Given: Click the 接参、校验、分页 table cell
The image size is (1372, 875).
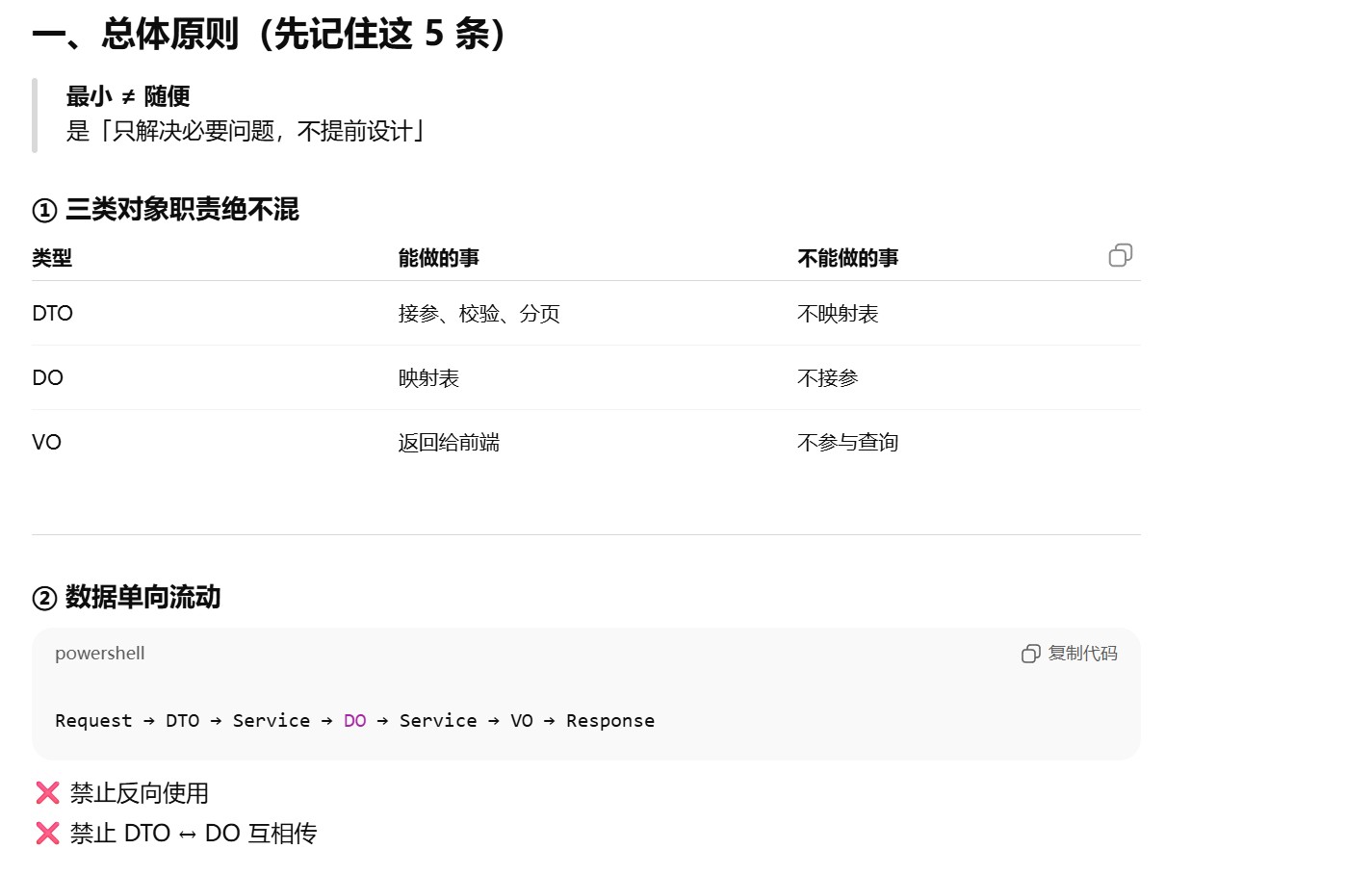Looking at the screenshot, I should click(x=479, y=314).
